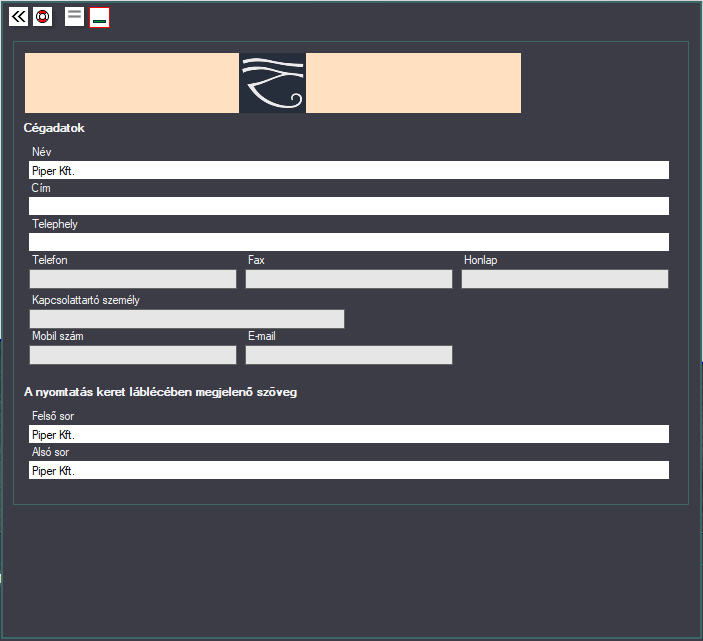Click into the E-mail field
The height and width of the screenshot is (641, 703).
click(x=349, y=355)
